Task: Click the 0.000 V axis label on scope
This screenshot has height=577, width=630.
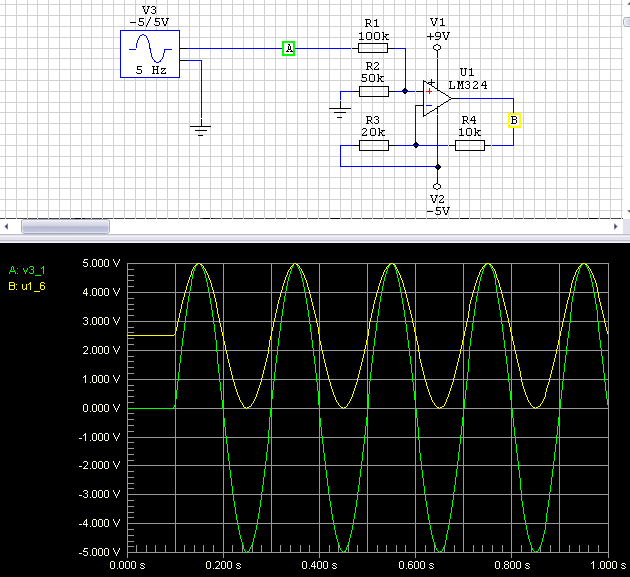Action: pos(101,408)
